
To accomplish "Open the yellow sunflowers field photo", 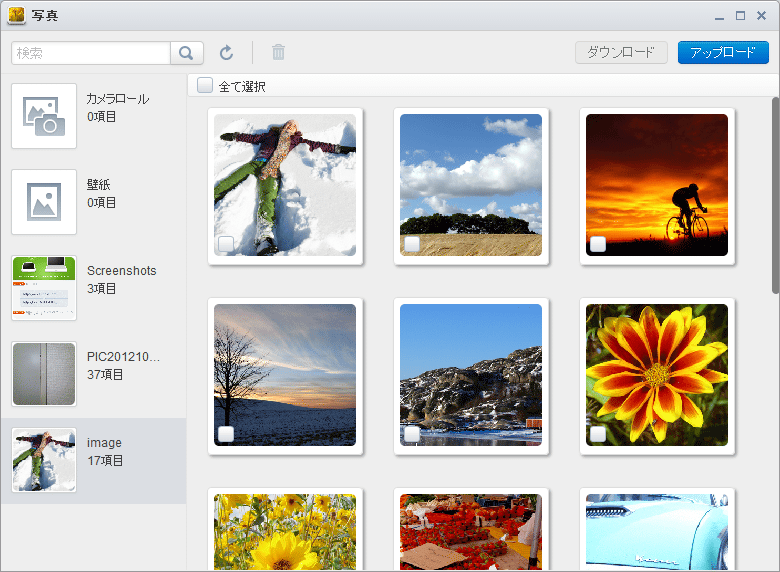I will click(285, 532).
